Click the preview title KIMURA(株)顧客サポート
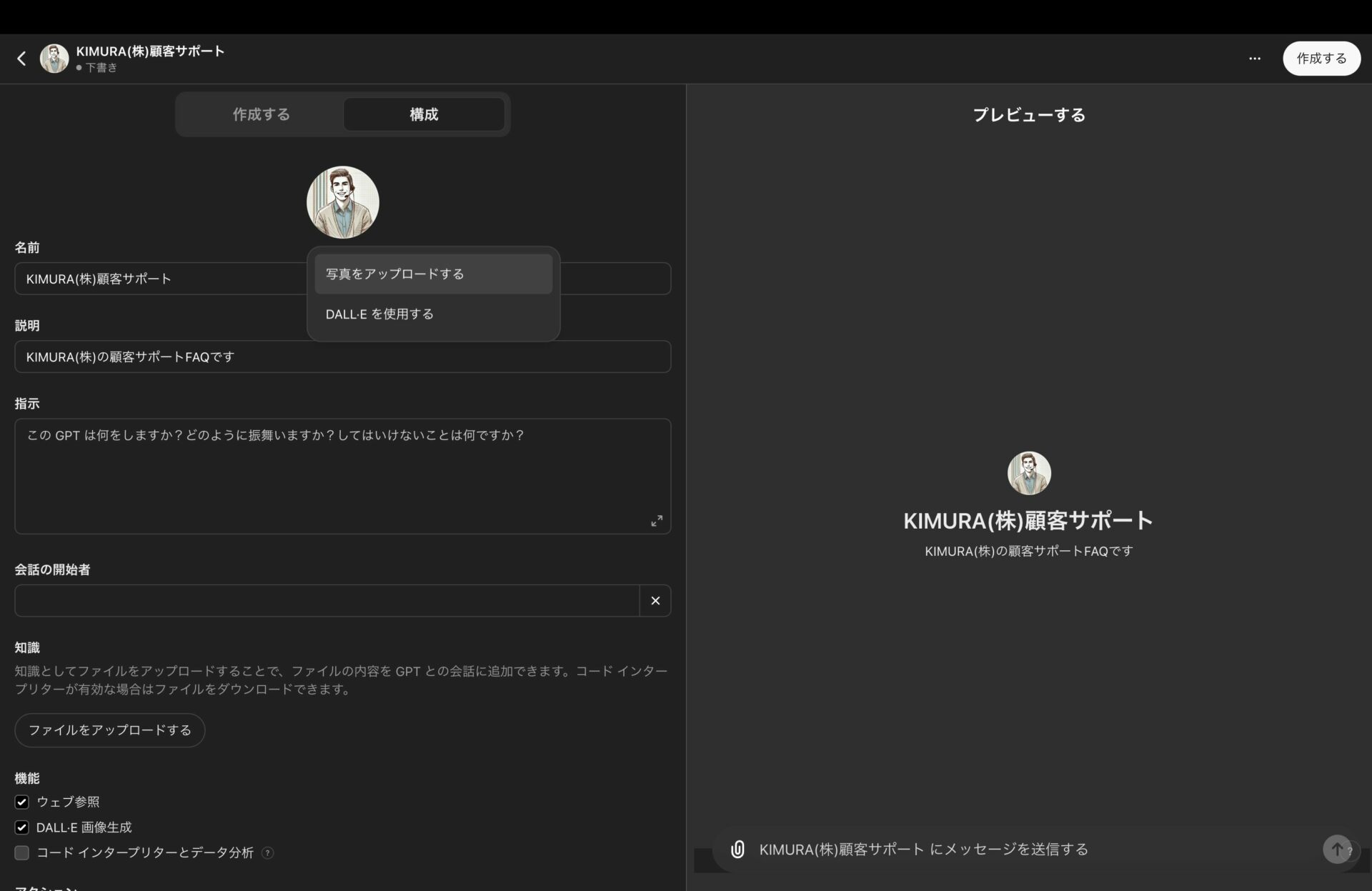1372x891 pixels. coord(1028,520)
